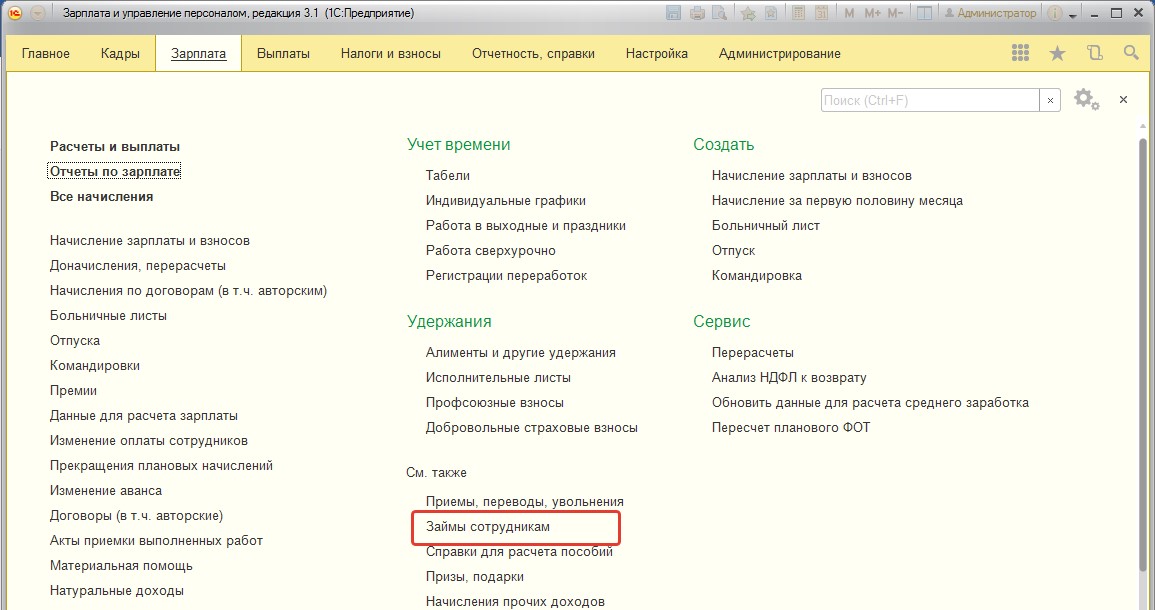Screen dimensions: 1155x610
Task: Open Индивидуальные графики
Action: pyautogui.click(x=506, y=201)
